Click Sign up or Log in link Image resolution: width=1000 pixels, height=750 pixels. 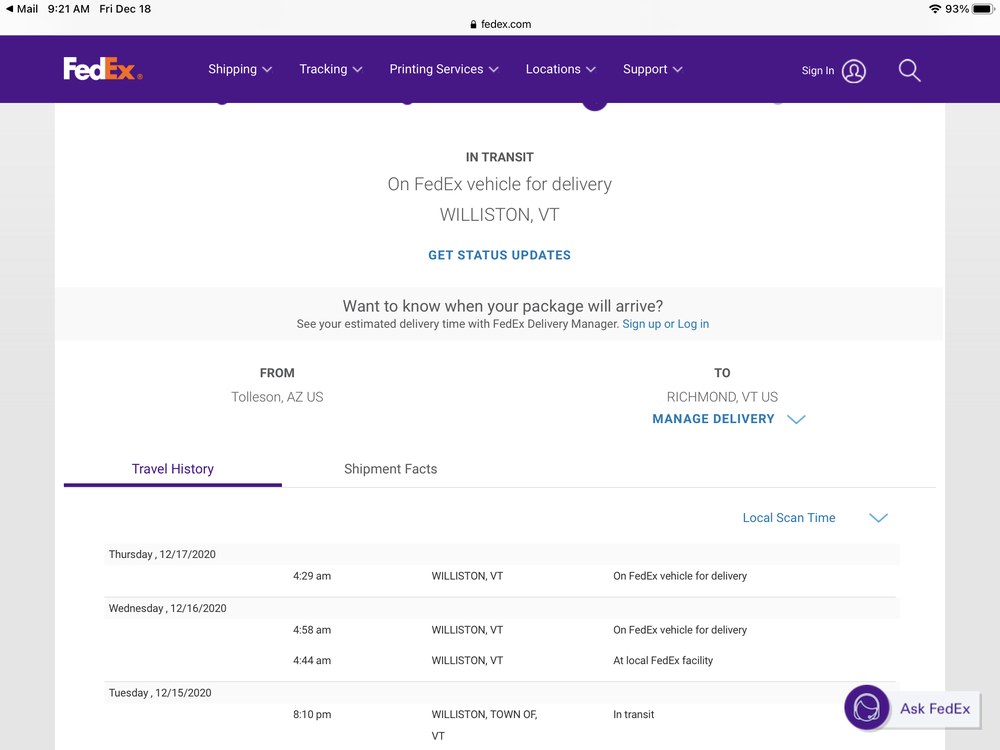[666, 324]
